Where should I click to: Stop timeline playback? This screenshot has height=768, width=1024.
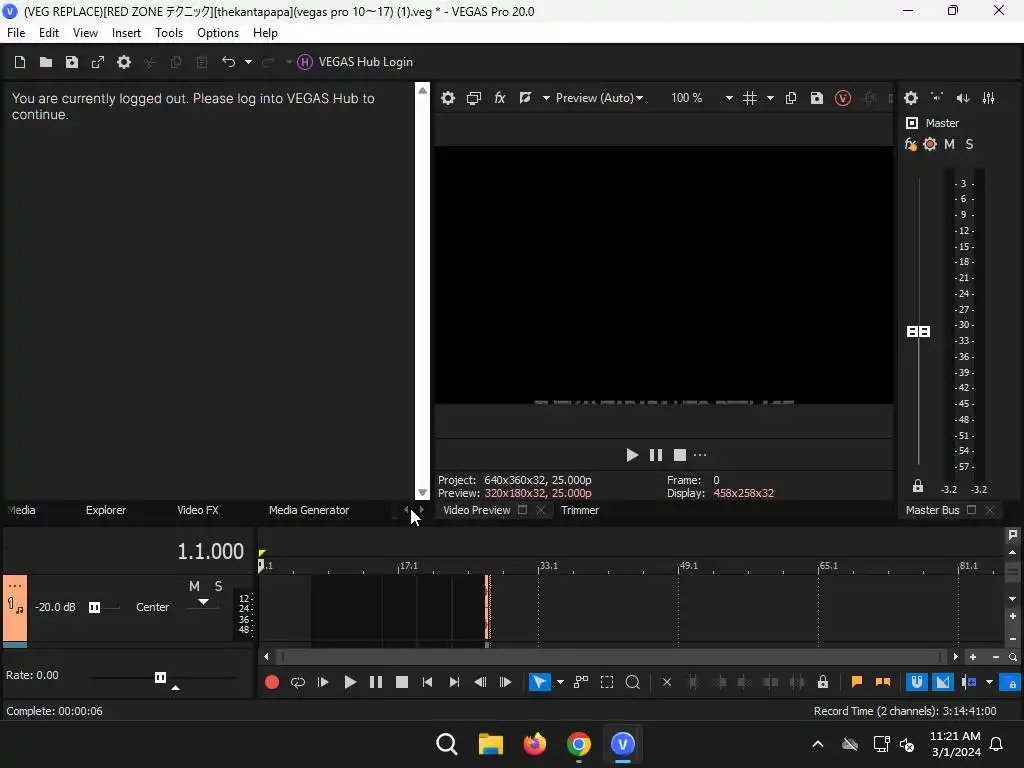[x=402, y=682]
